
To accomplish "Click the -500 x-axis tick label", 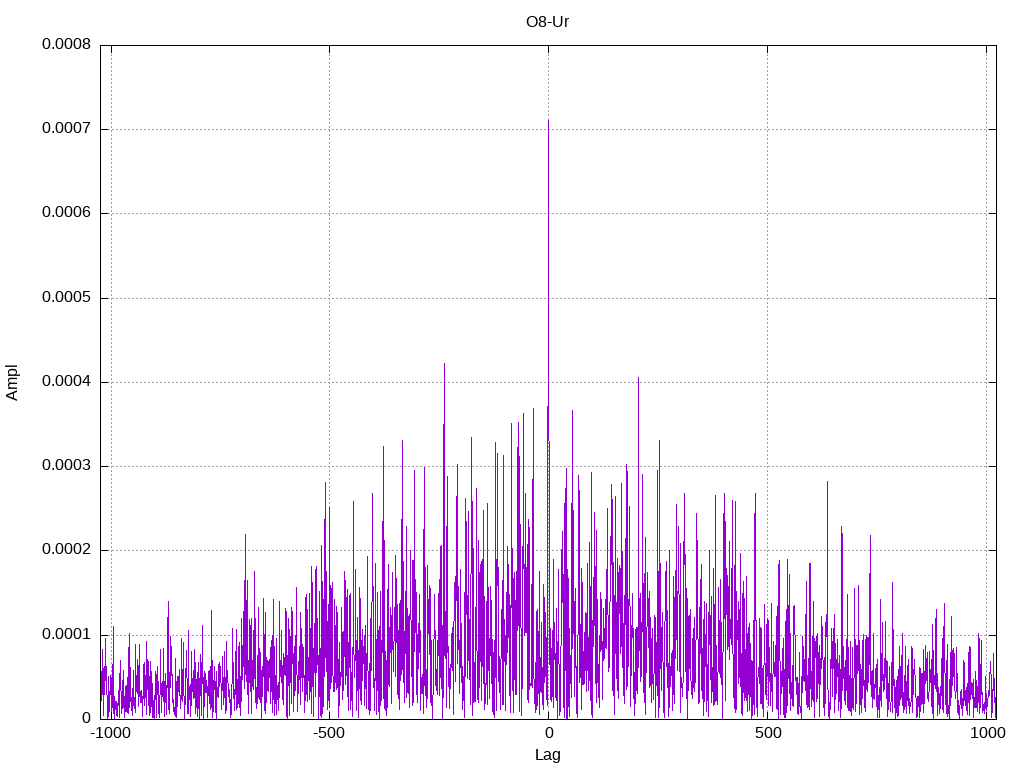I will click(x=328, y=733).
